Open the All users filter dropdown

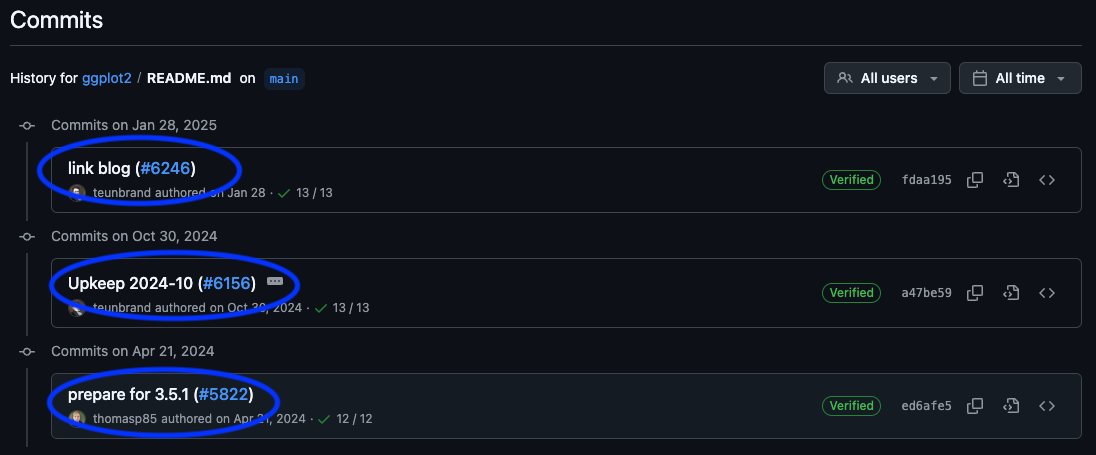click(x=887, y=78)
